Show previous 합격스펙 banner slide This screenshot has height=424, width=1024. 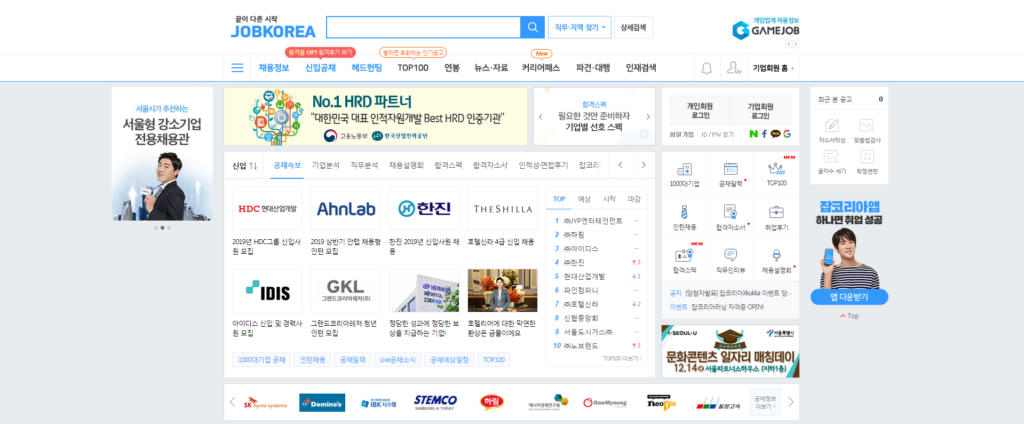[x=541, y=116]
